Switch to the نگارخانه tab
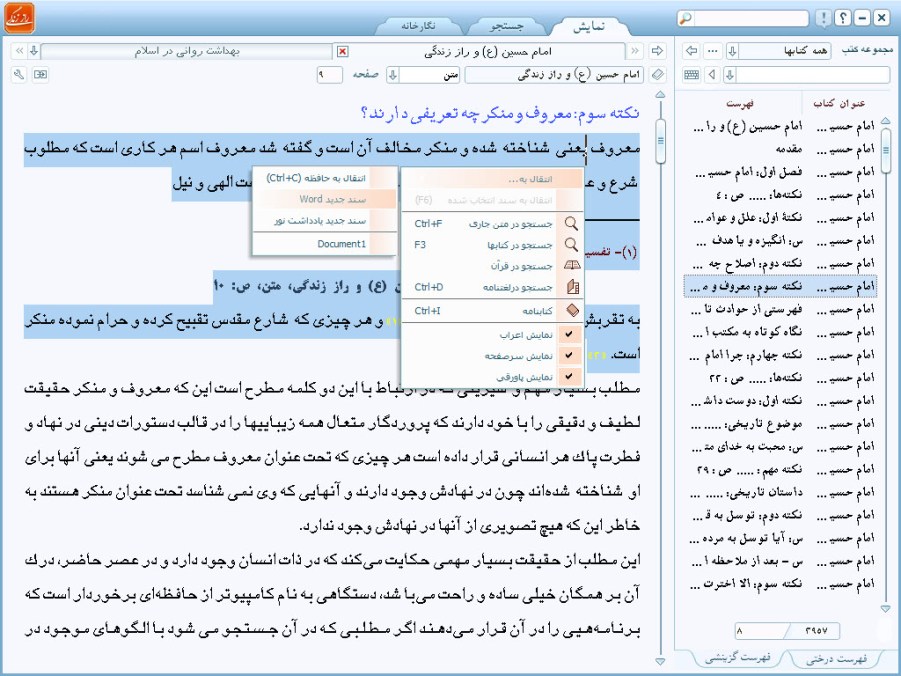The width and height of the screenshot is (901, 676). pos(418,27)
